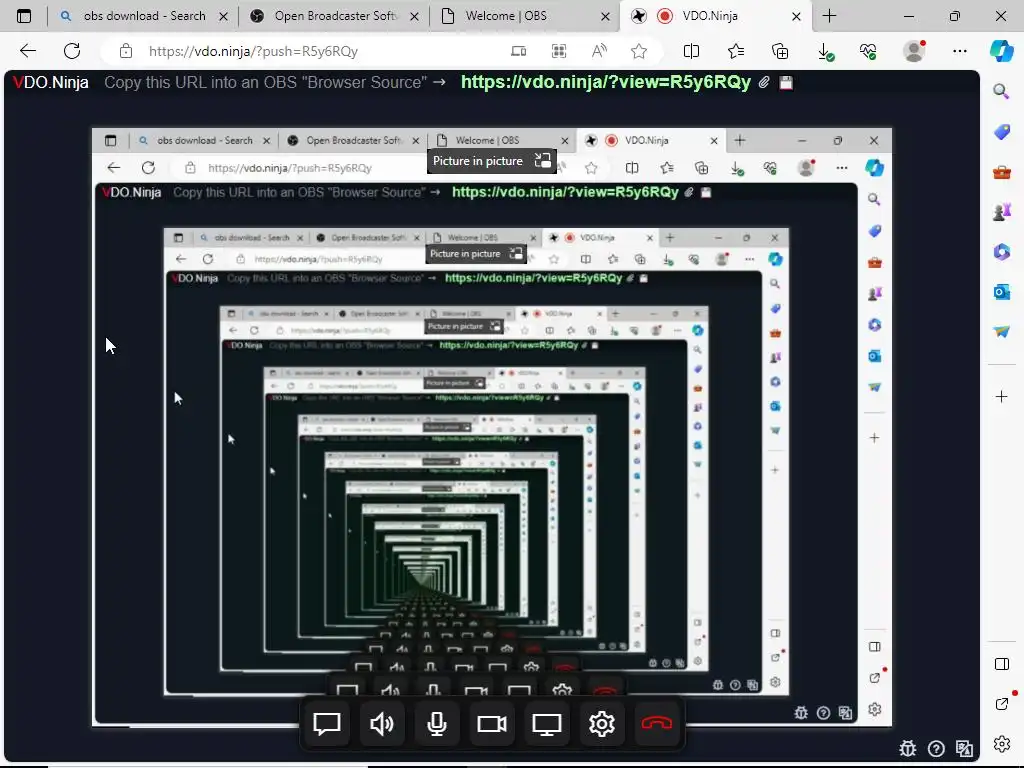
Task: Open the paper plane Drop sidebar icon
Action: (x=1002, y=332)
